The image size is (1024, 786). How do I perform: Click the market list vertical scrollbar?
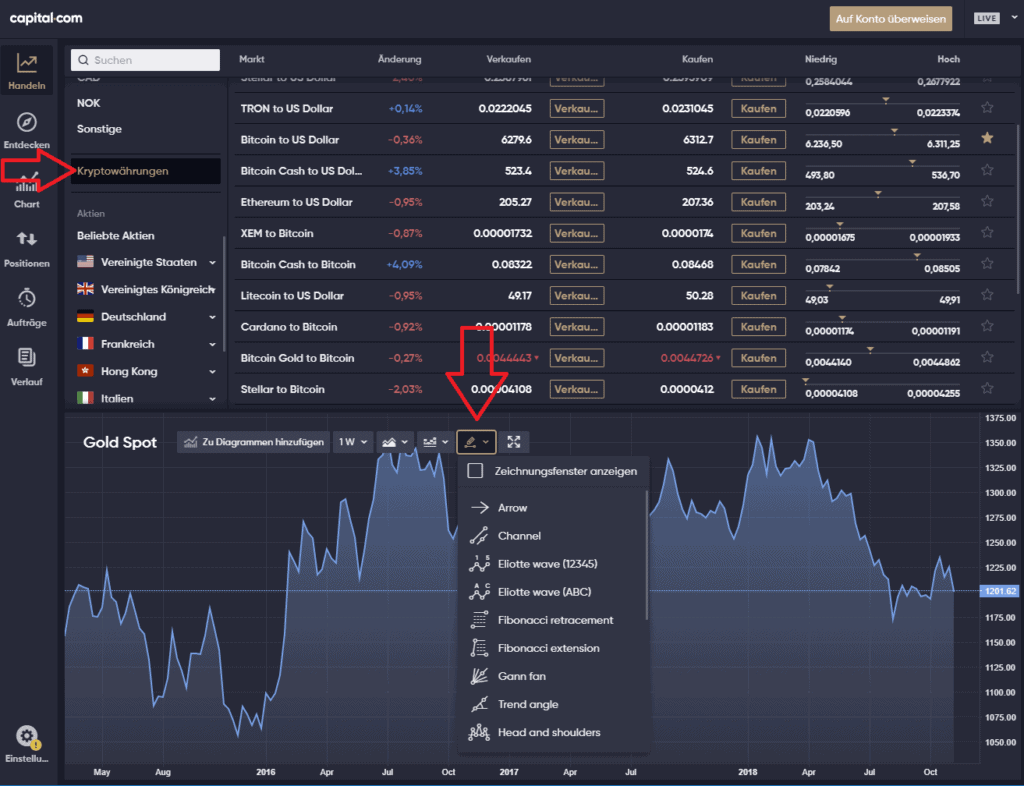[x=1017, y=209]
